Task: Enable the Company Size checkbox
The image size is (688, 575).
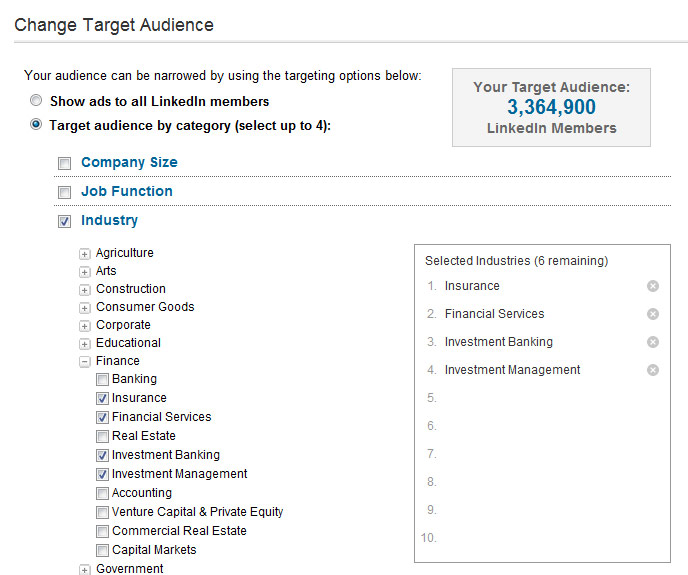Action: coord(65,163)
